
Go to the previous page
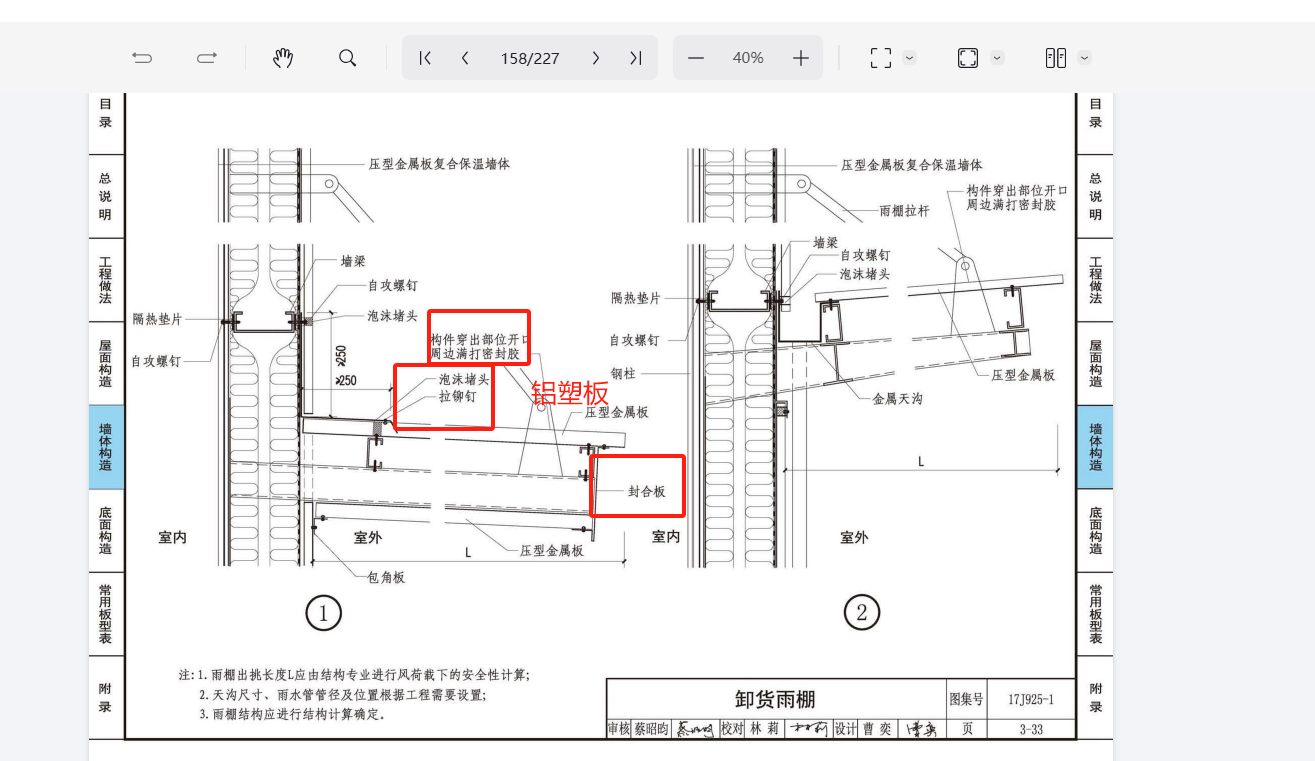465,58
